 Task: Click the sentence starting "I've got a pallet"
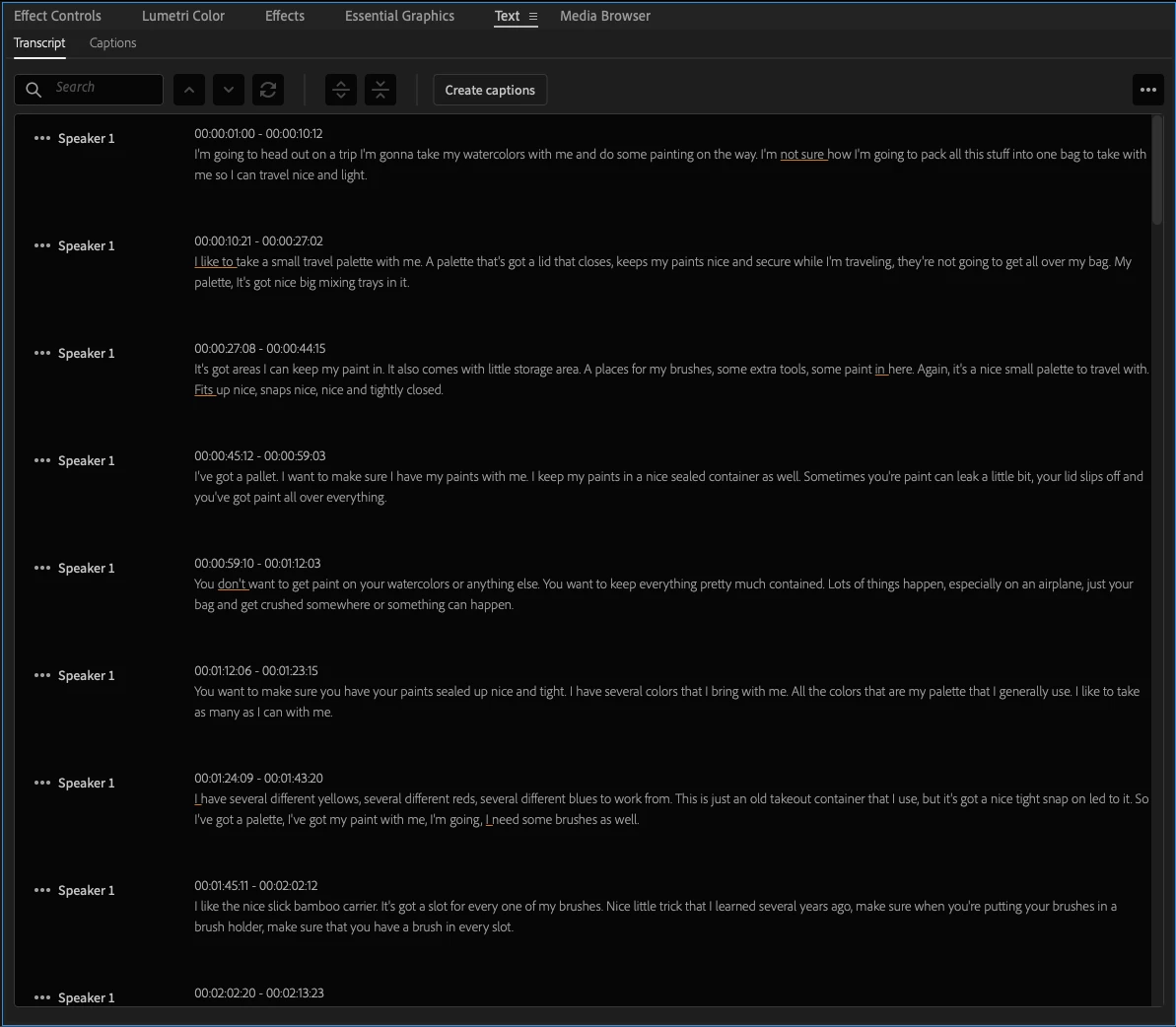[236, 477]
